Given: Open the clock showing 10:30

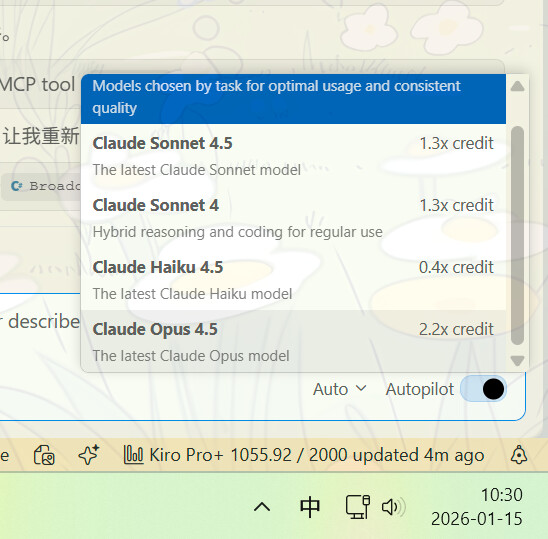Looking at the screenshot, I should point(477,506).
